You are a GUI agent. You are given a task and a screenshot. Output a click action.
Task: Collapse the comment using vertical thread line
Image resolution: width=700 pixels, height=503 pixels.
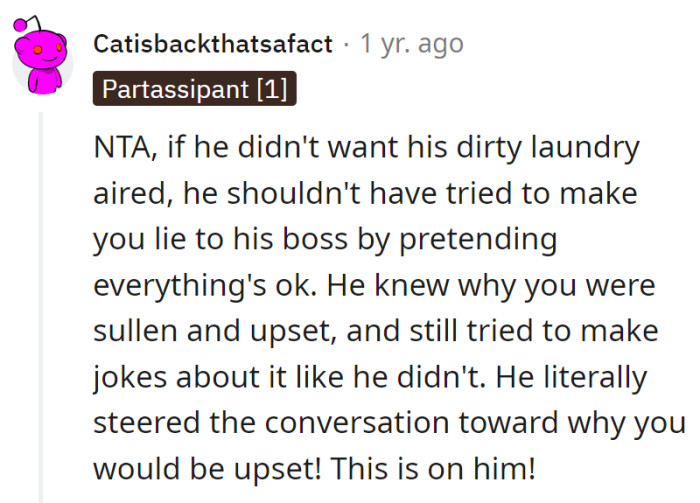coord(41,300)
